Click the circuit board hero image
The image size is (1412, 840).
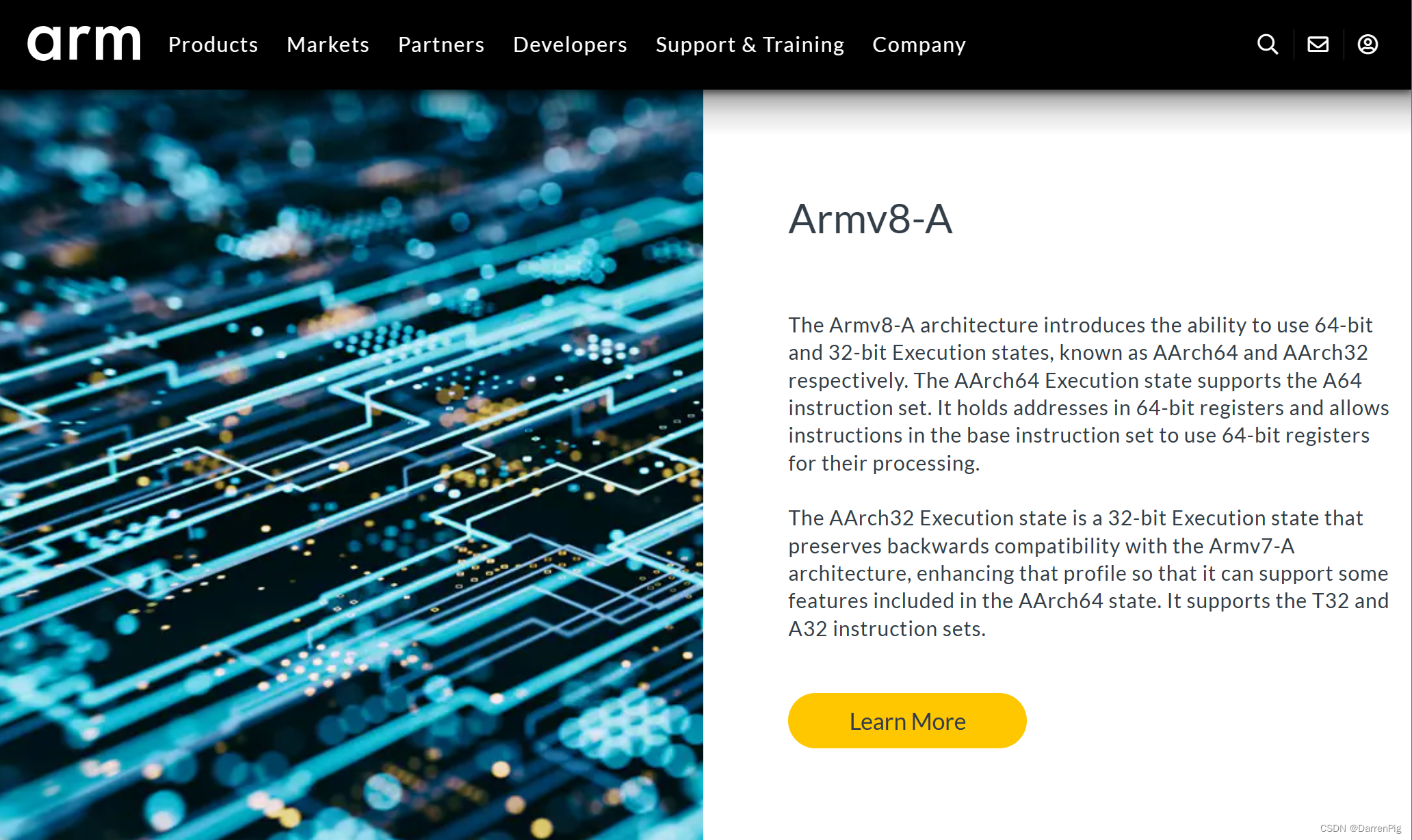352,464
